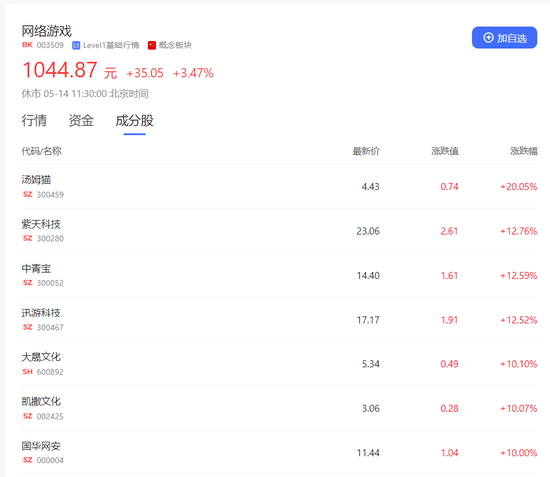Screen dimensions: 550x477
Task: Click the Level1 基础行情 badge icon
Action: click(76, 45)
